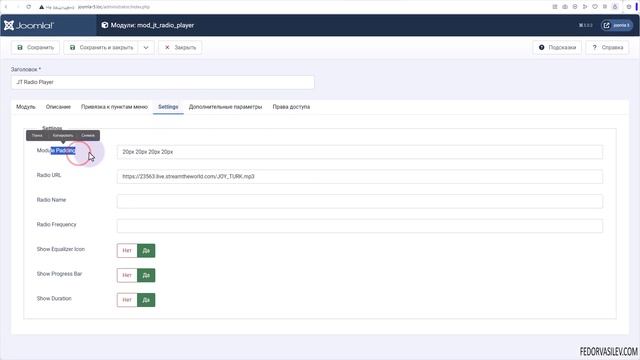Choose Сохранить и закрыть
640x360 pixels.
coord(102,47)
